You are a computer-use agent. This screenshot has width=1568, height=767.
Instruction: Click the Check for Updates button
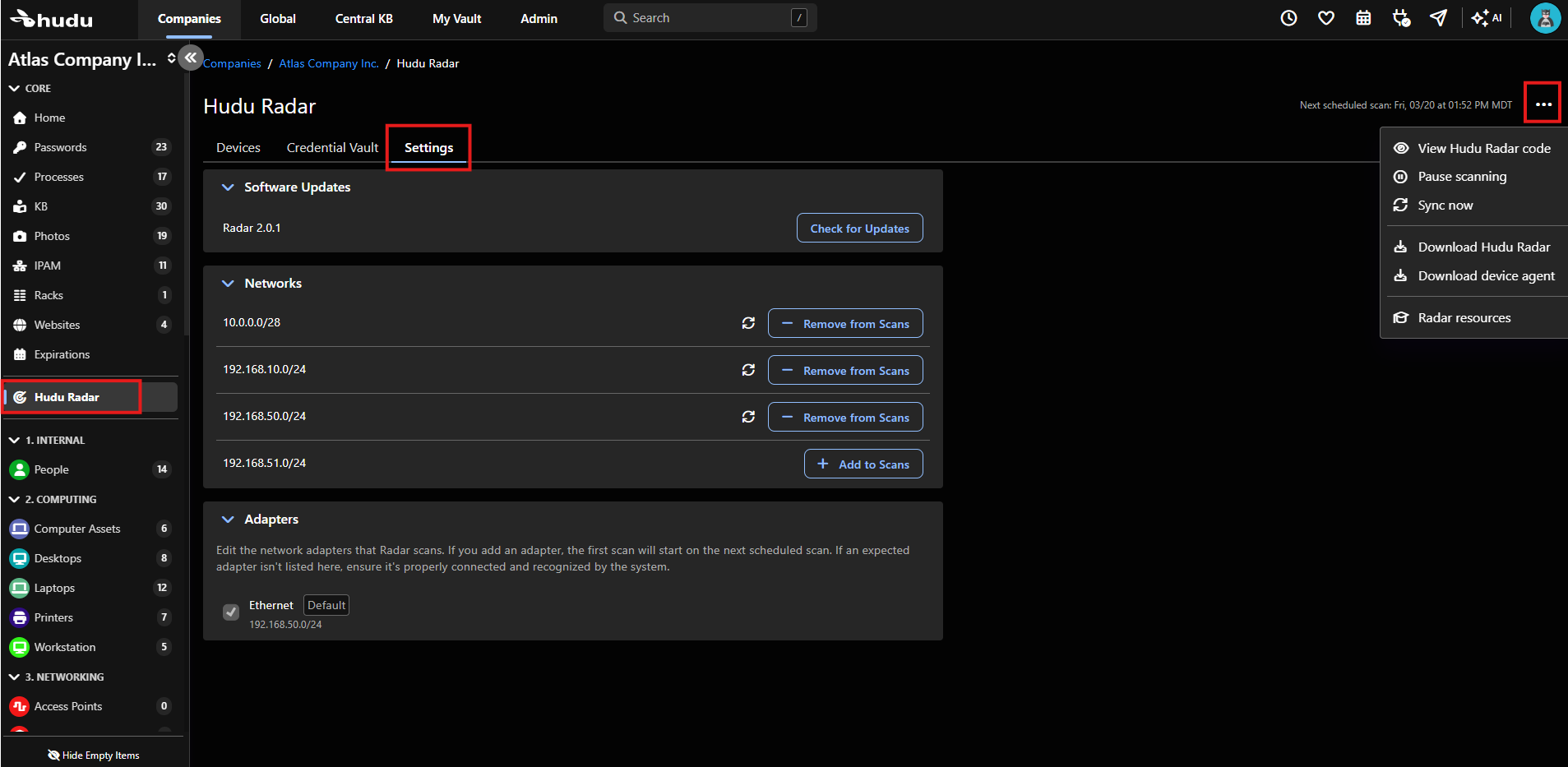860,229
